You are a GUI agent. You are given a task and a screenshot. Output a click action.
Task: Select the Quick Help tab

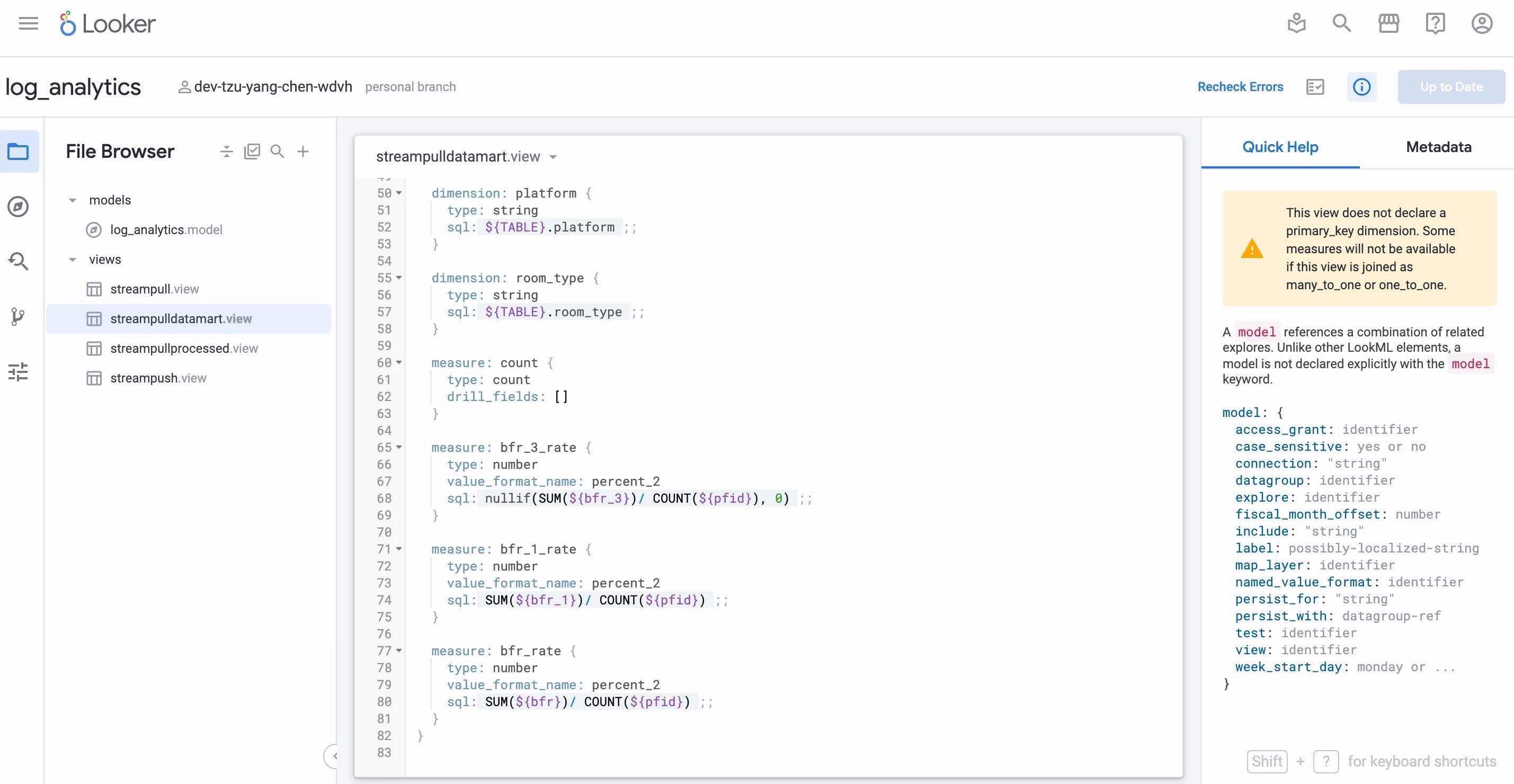coord(1279,147)
